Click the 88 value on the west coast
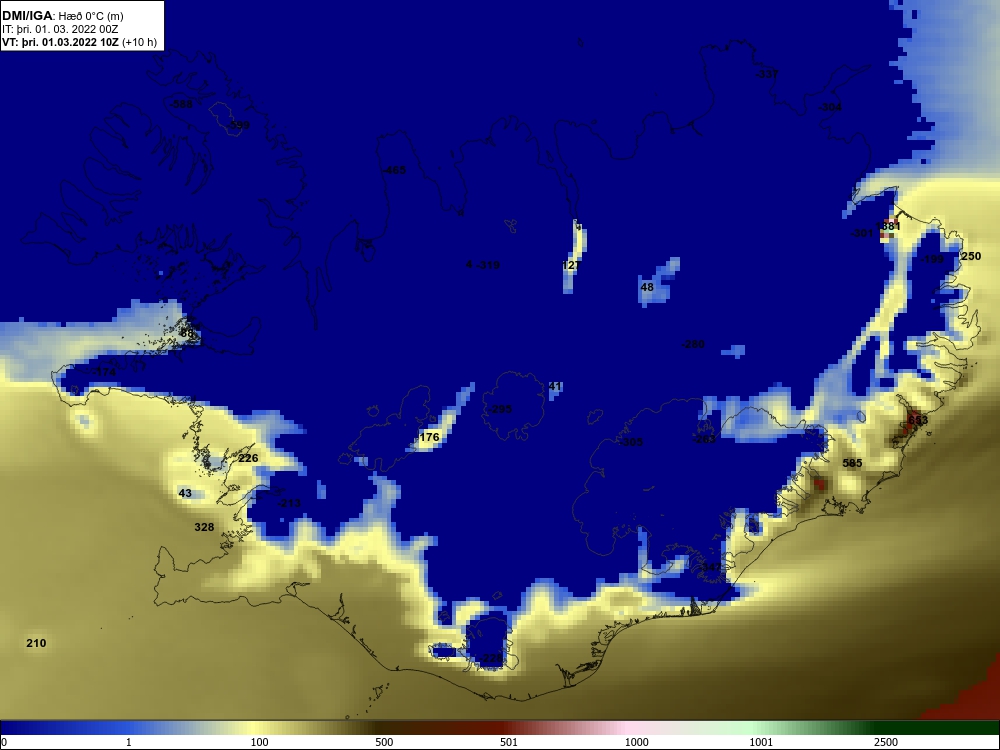The width and height of the screenshot is (1000, 750). (186, 334)
